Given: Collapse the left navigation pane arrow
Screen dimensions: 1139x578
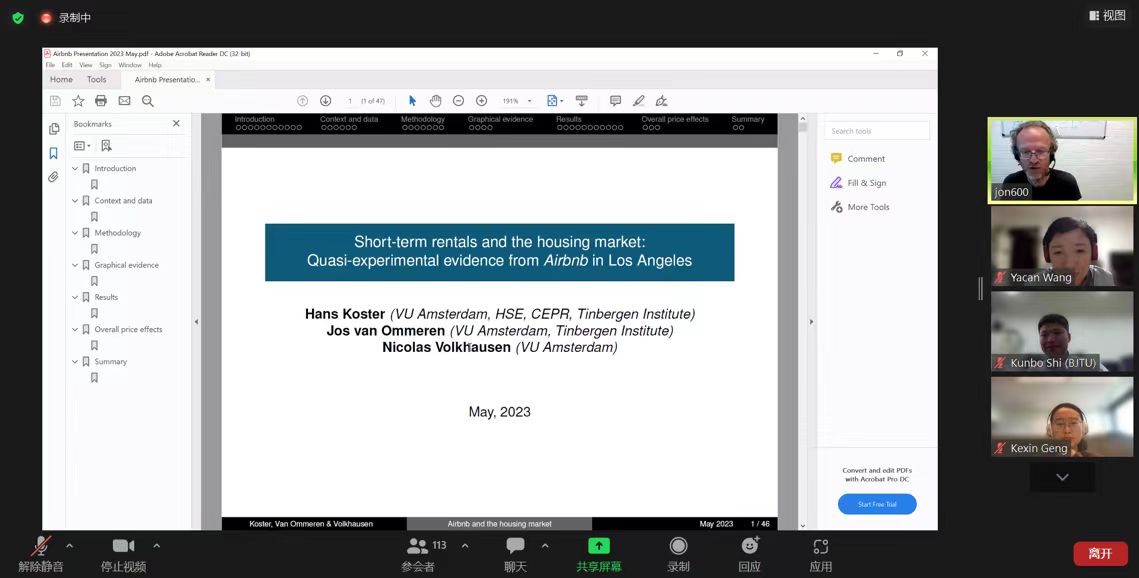Looking at the screenshot, I should click(x=196, y=321).
